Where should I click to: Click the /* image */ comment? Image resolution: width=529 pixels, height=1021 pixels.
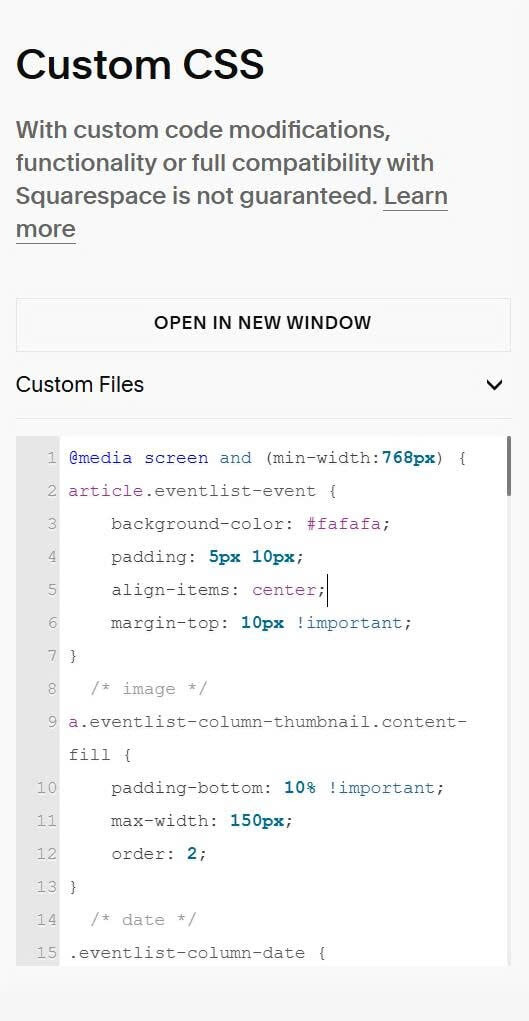pyautogui.click(x=149, y=689)
